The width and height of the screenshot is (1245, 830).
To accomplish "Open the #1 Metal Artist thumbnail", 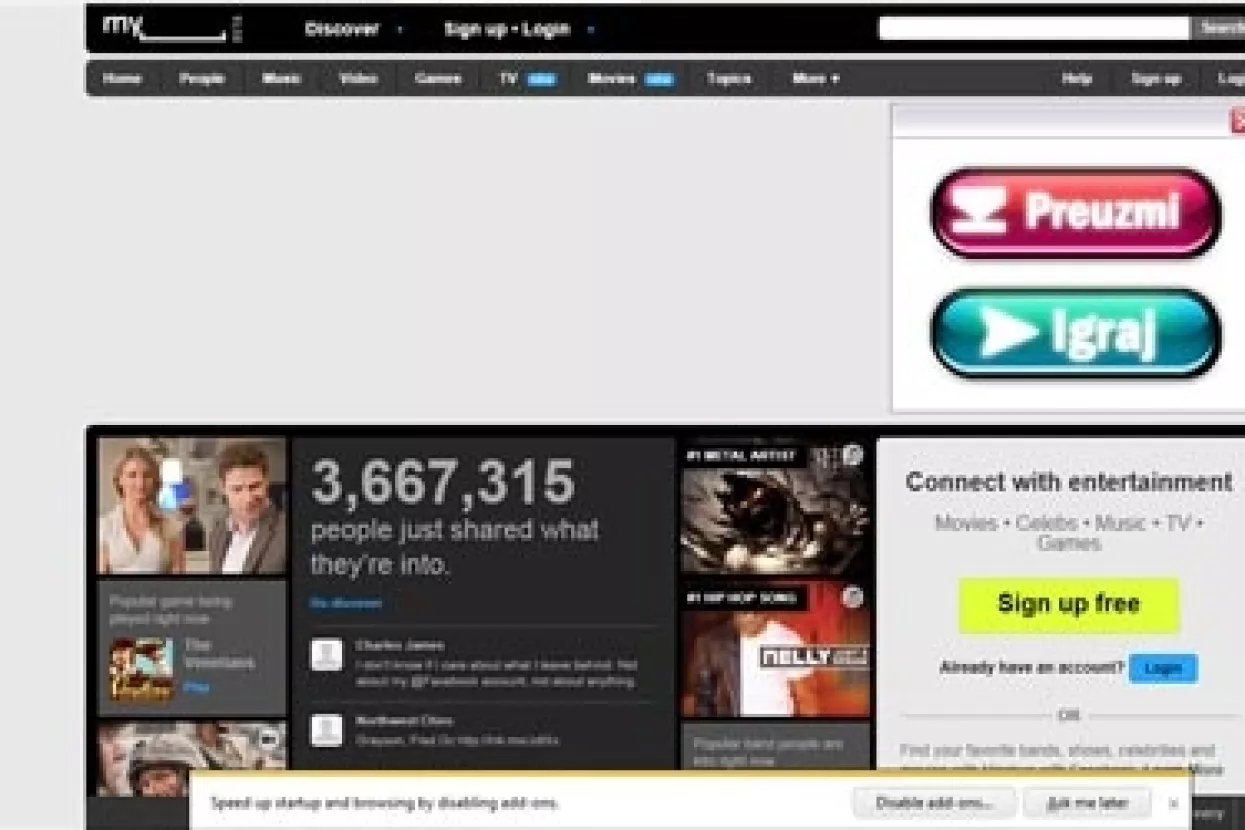I will coord(775,507).
